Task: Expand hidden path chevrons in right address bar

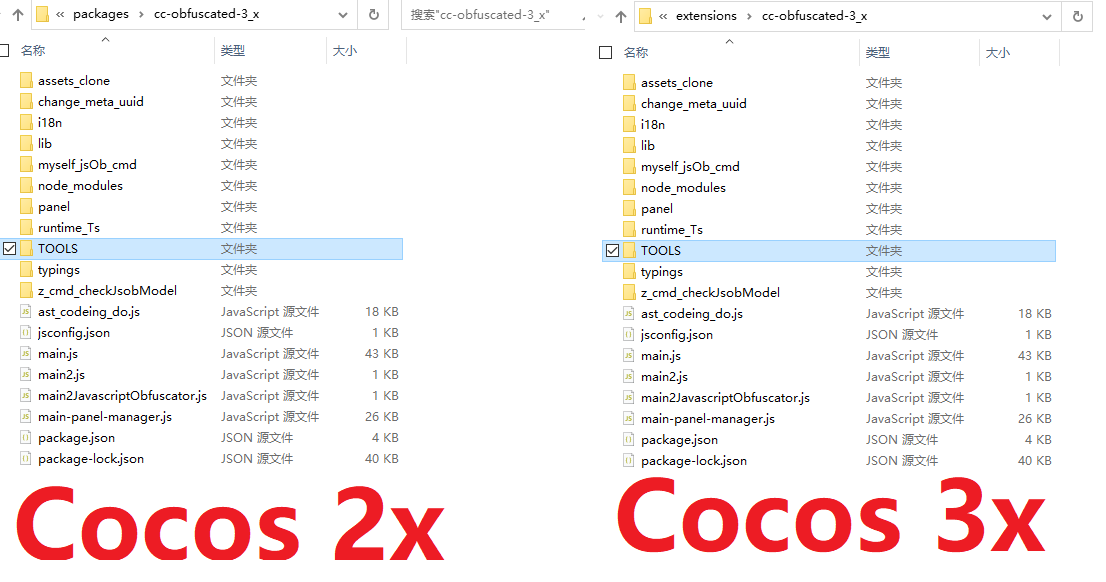Action: (663, 16)
